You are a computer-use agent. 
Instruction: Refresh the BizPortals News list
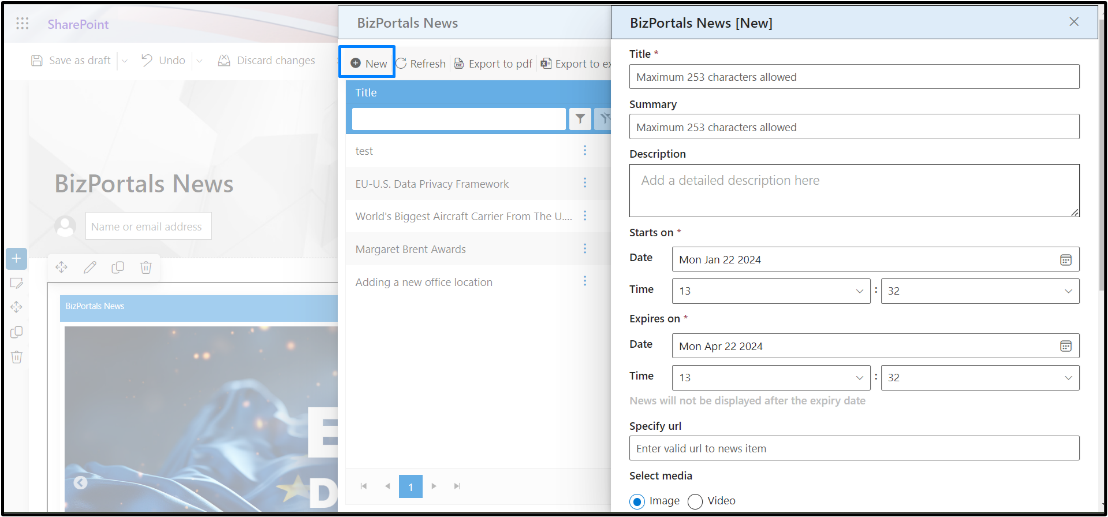point(420,64)
